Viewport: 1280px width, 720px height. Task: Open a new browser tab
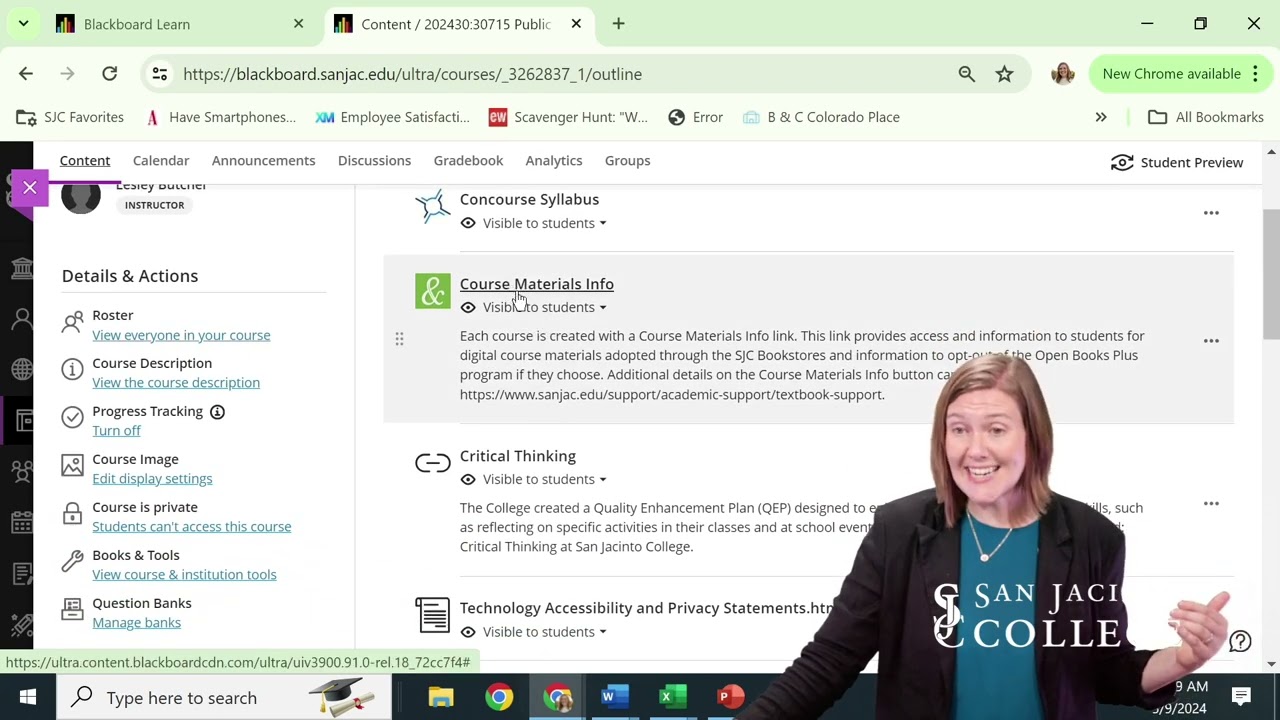pos(618,23)
